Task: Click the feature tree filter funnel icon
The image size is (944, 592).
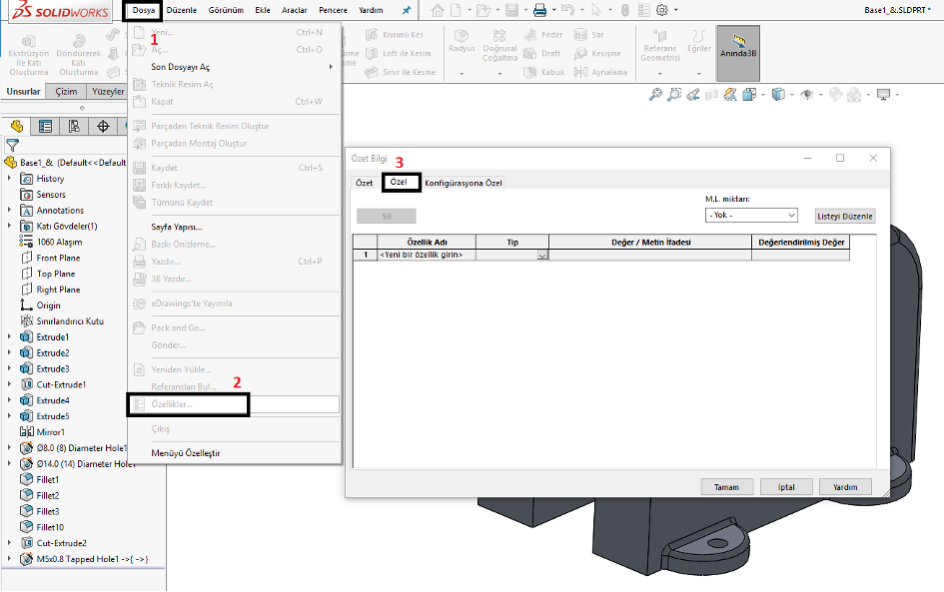Action: (x=12, y=145)
